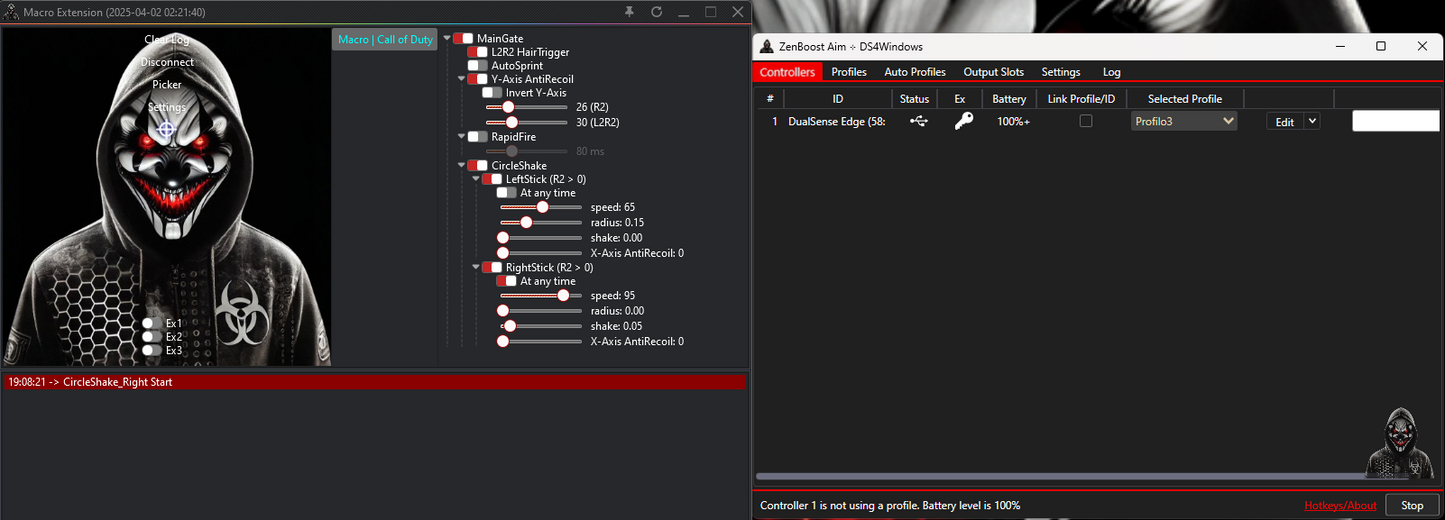Image resolution: width=1445 pixels, height=520 pixels.
Task: Adjust the 26 (R2) anti-recoil slider
Action: (x=527, y=107)
